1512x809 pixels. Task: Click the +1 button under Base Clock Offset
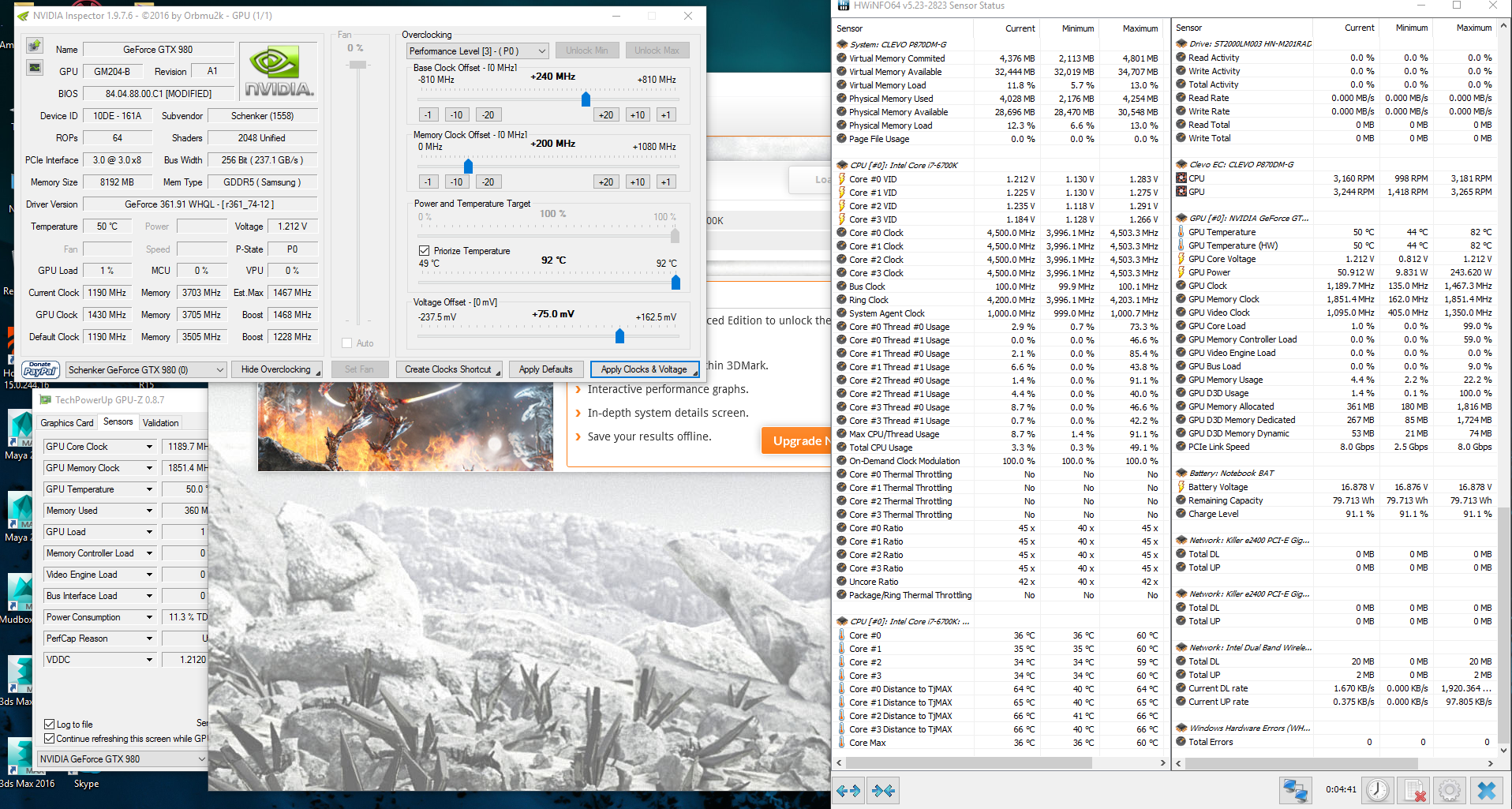pyautogui.click(x=666, y=115)
